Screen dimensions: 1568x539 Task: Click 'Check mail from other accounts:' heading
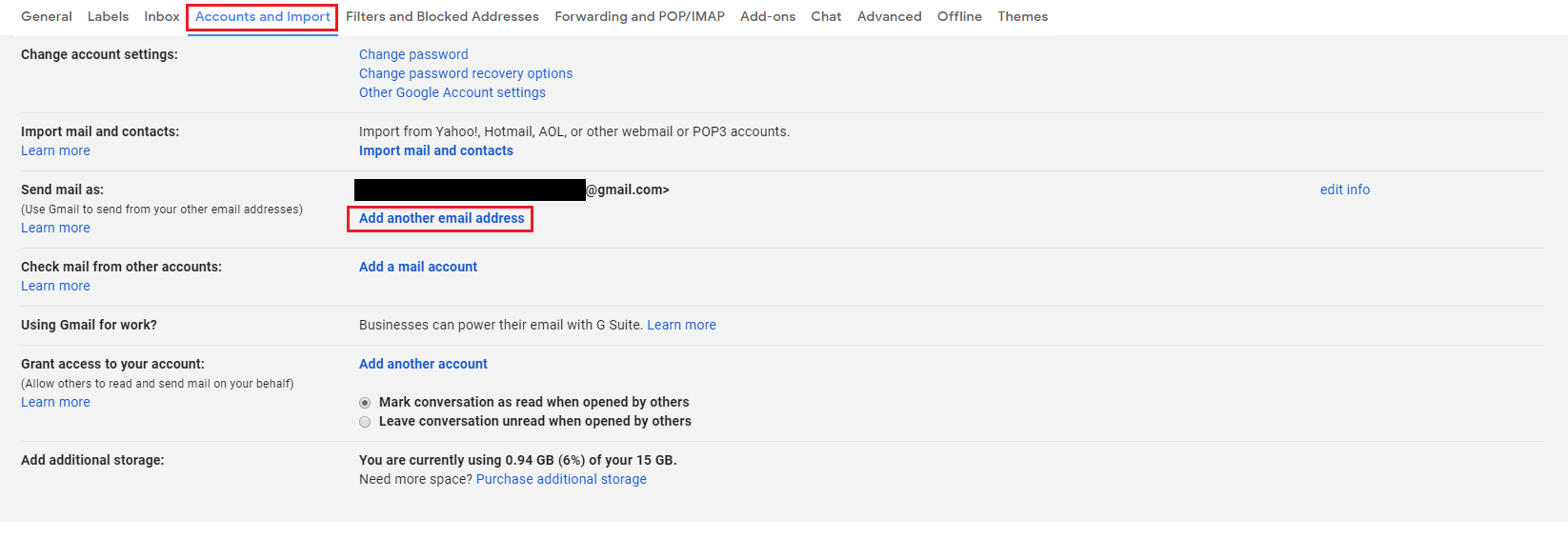pyautogui.click(x=121, y=267)
